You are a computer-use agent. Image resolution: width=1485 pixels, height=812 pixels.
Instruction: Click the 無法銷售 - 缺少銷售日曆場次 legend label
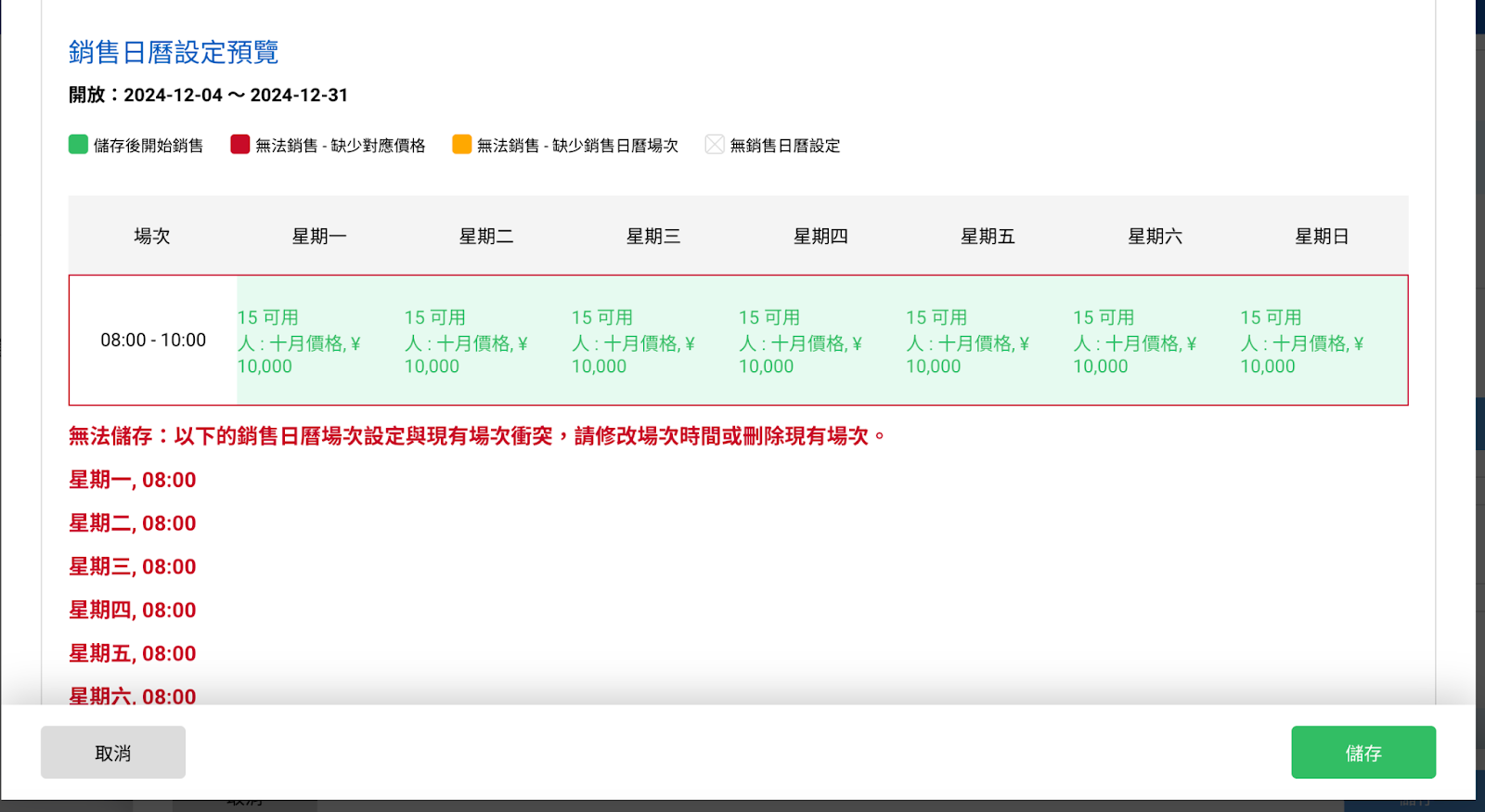pyautogui.click(x=577, y=145)
